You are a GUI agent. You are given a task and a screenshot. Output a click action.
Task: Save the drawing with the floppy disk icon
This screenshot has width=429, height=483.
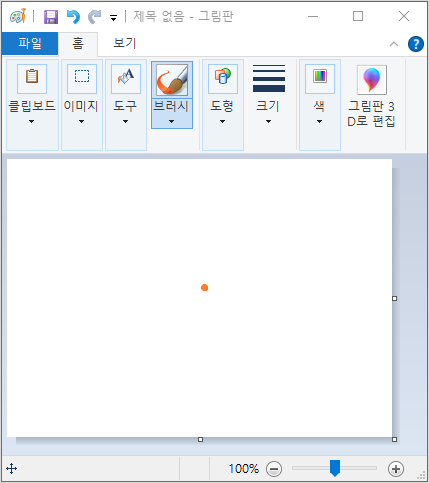pos(51,17)
